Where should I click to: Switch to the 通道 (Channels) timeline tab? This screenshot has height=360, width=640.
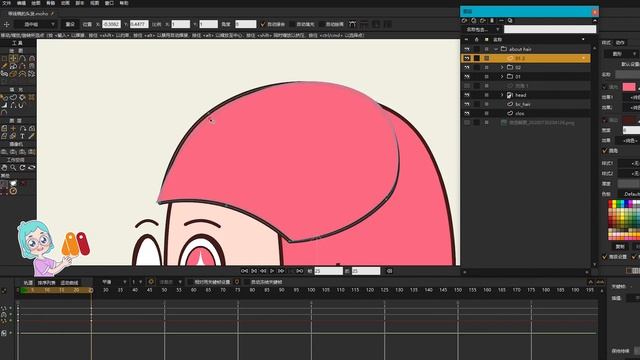[28, 282]
